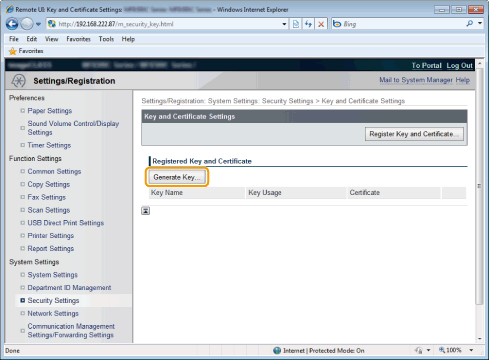Open Scan Settings in sidebar

click(49, 210)
